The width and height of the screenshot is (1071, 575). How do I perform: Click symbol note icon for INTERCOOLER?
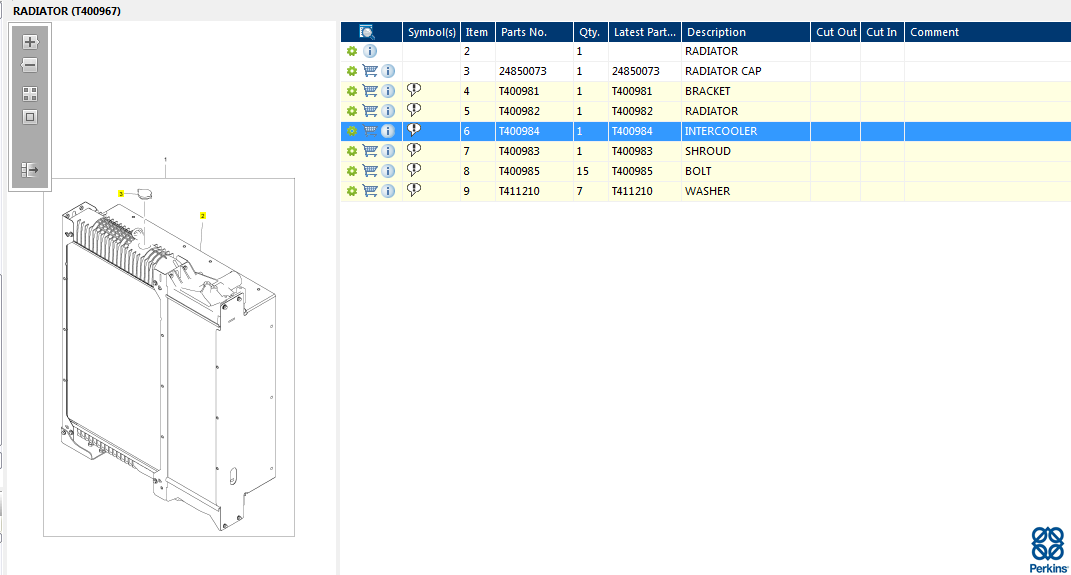(414, 130)
